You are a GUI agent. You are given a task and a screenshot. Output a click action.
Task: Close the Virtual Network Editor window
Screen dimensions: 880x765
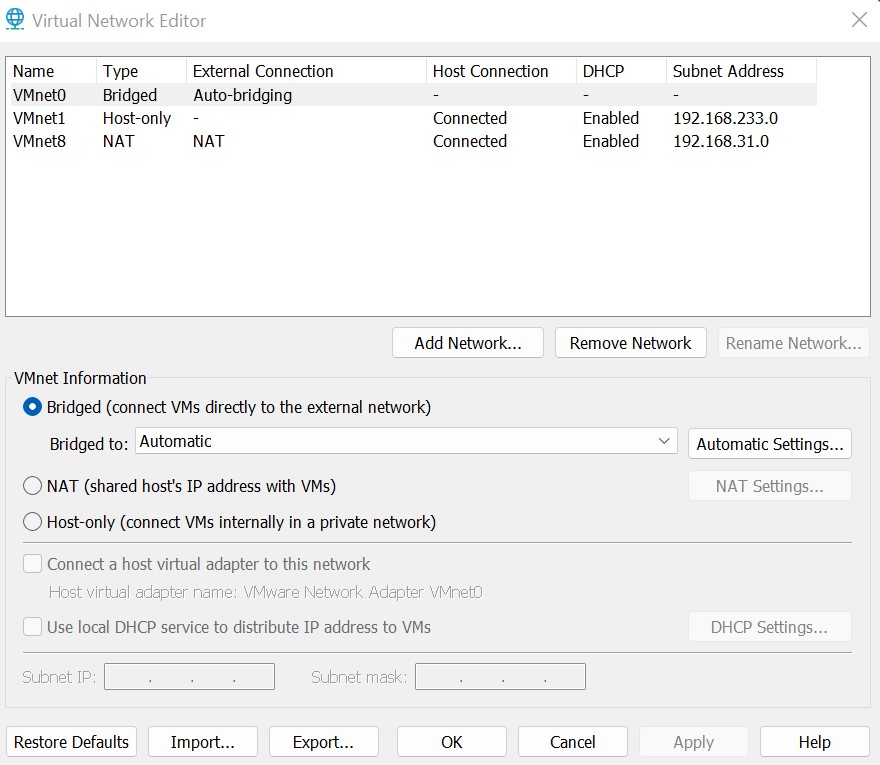859,20
